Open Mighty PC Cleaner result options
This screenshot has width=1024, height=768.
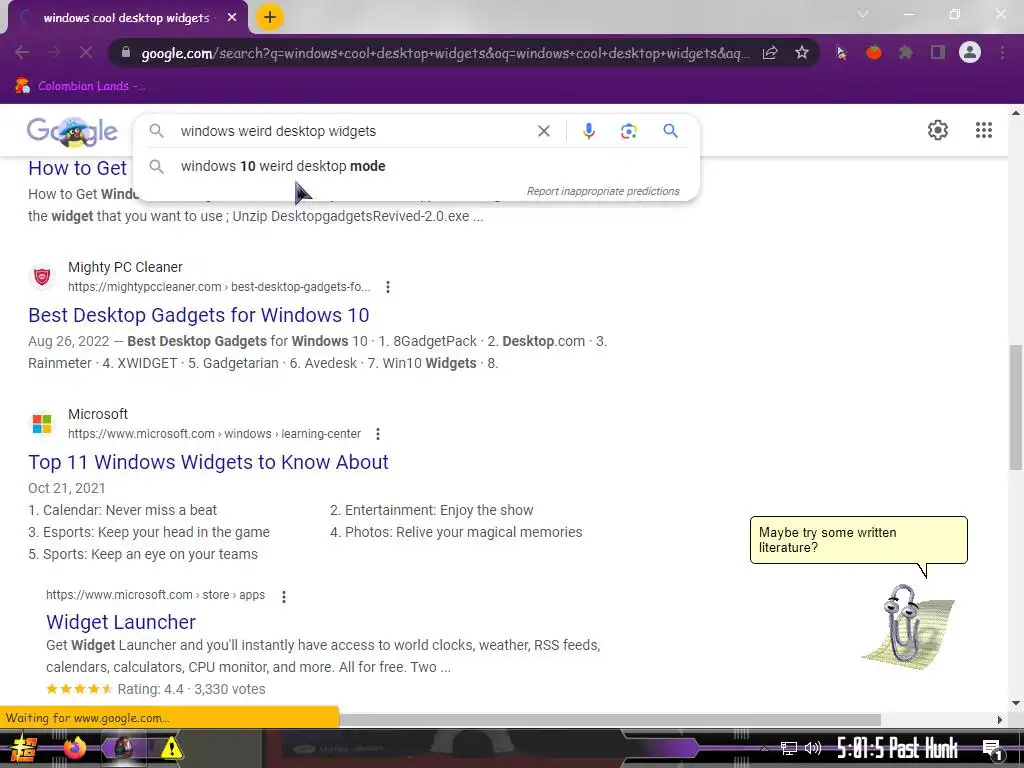[x=388, y=287]
